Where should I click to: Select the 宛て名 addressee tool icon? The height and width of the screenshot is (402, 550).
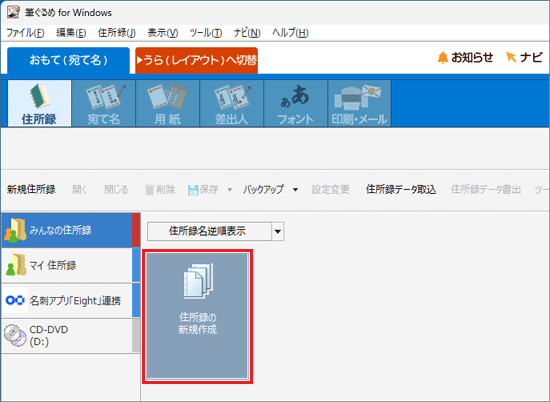[103, 103]
